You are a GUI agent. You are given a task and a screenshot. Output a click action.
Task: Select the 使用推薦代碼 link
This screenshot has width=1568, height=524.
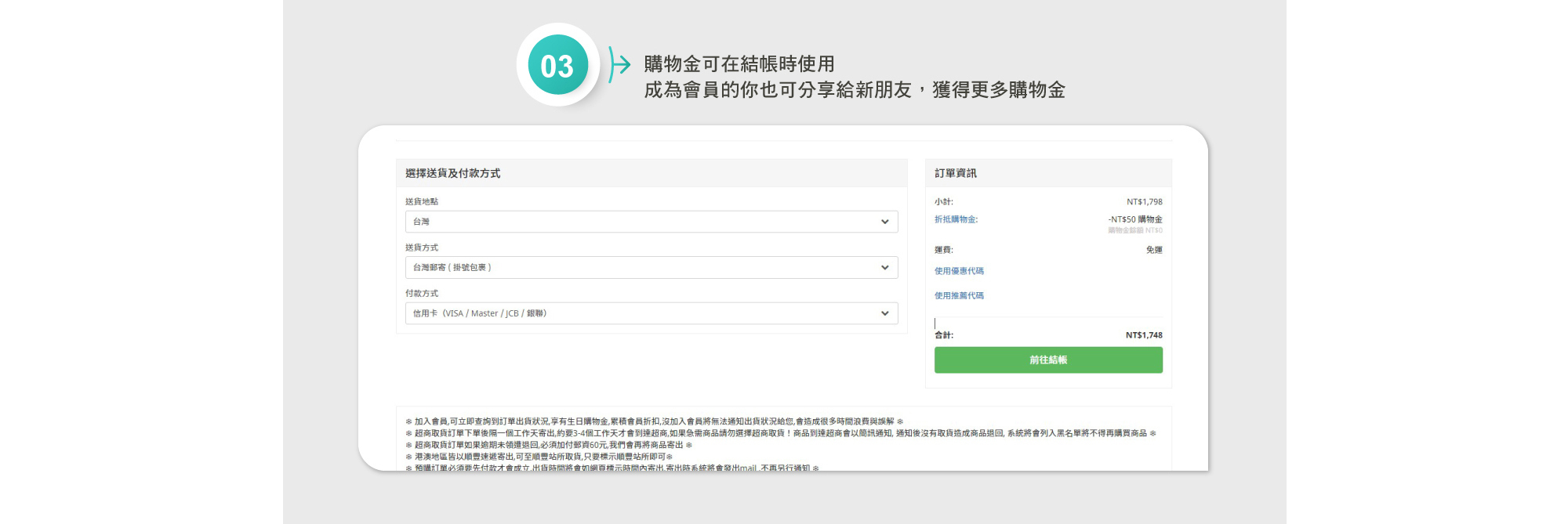pos(959,295)
